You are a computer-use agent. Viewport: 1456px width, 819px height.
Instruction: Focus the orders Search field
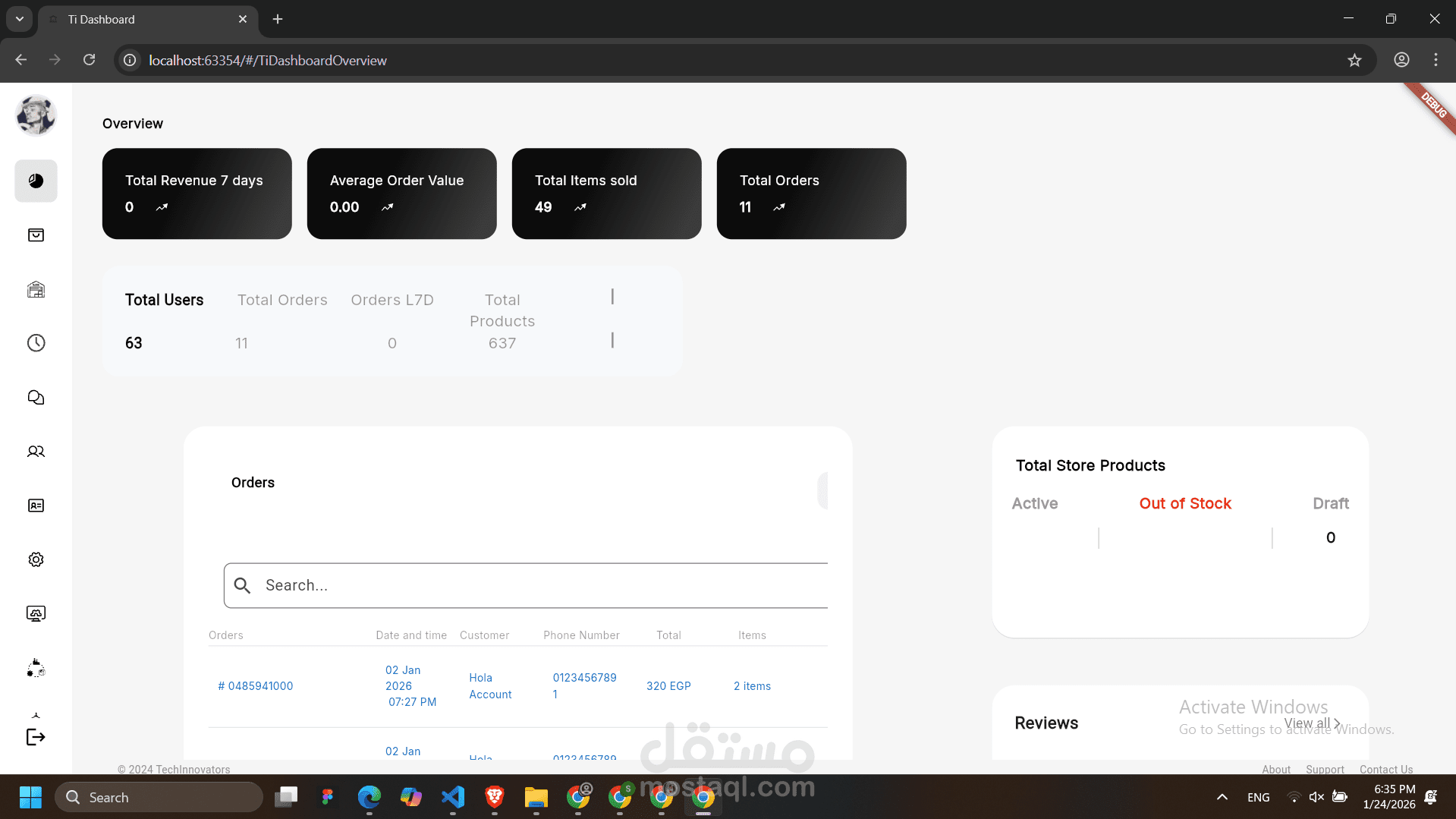coord(526,585)
